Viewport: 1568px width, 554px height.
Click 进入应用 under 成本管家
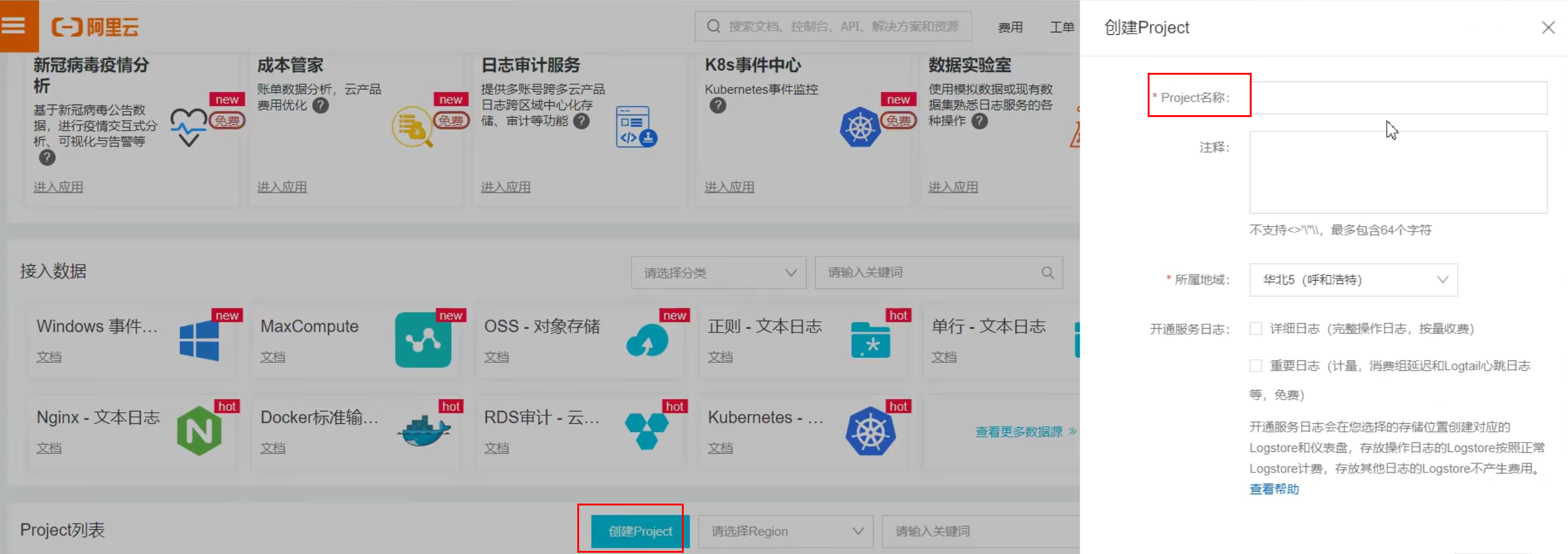click(x=282, y=187)
